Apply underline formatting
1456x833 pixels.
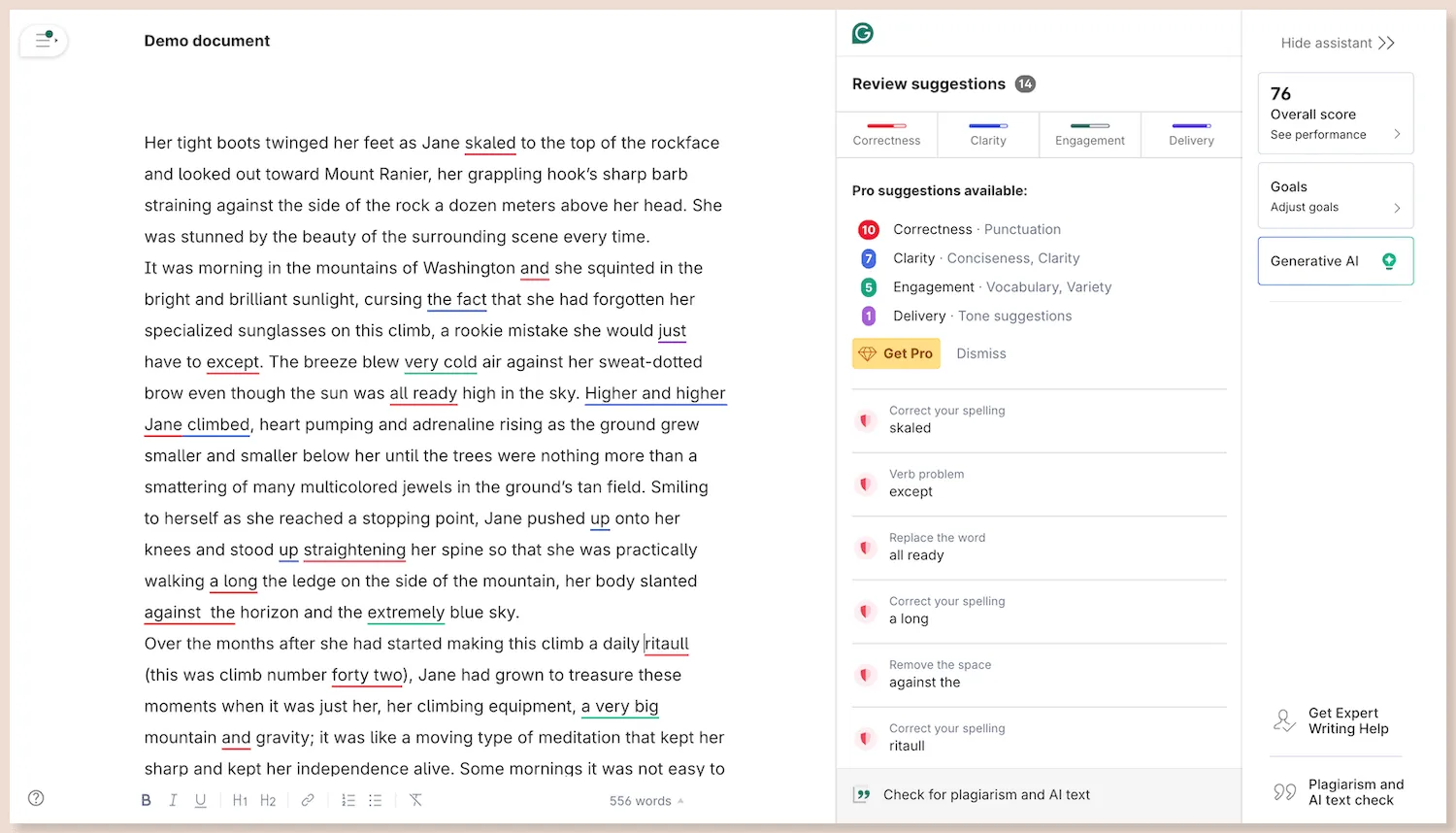click(x=200, y=799)
